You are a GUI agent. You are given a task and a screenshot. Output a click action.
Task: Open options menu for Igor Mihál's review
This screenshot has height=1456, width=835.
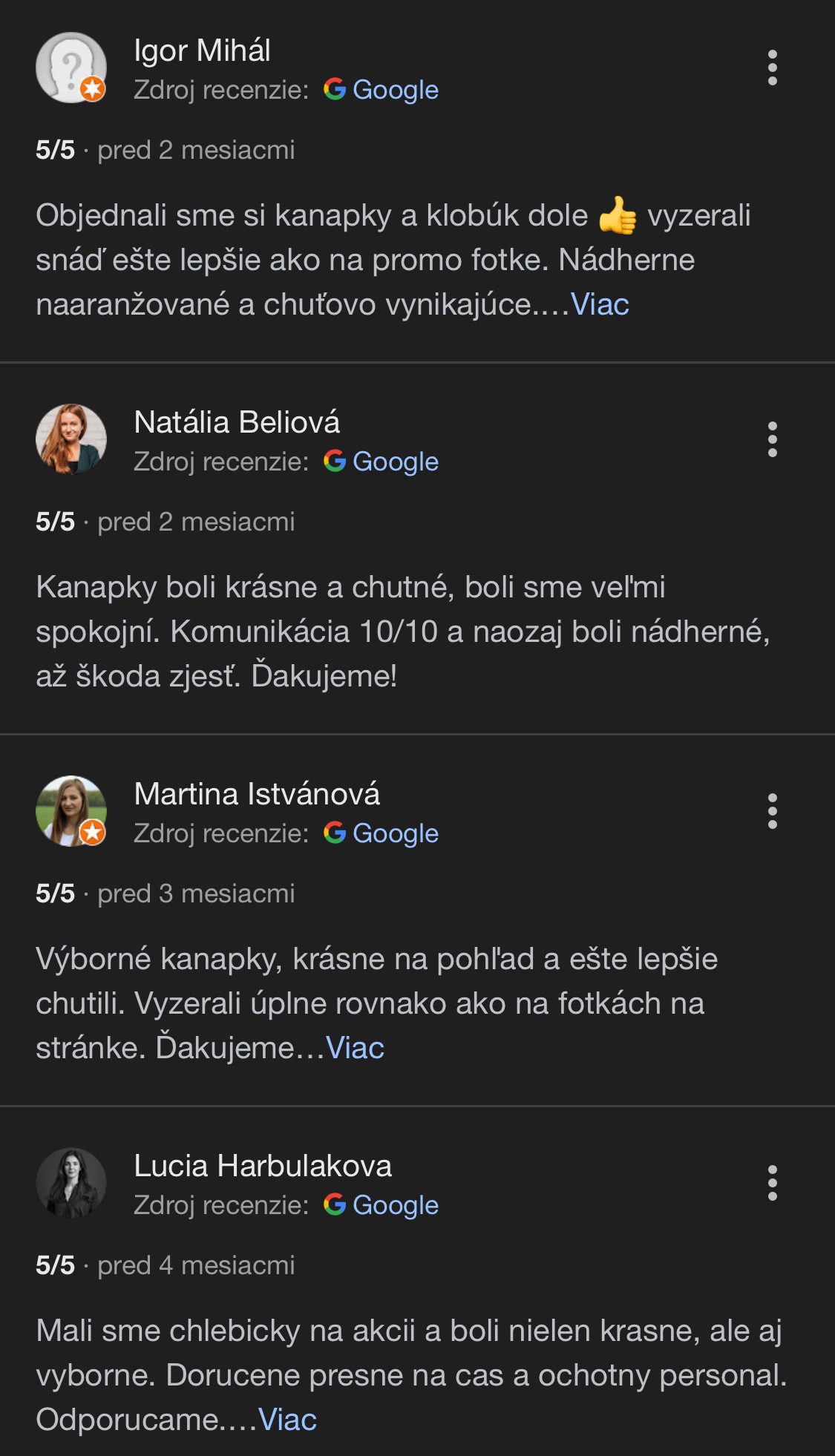pyautogui.click(x=772, y=68)
